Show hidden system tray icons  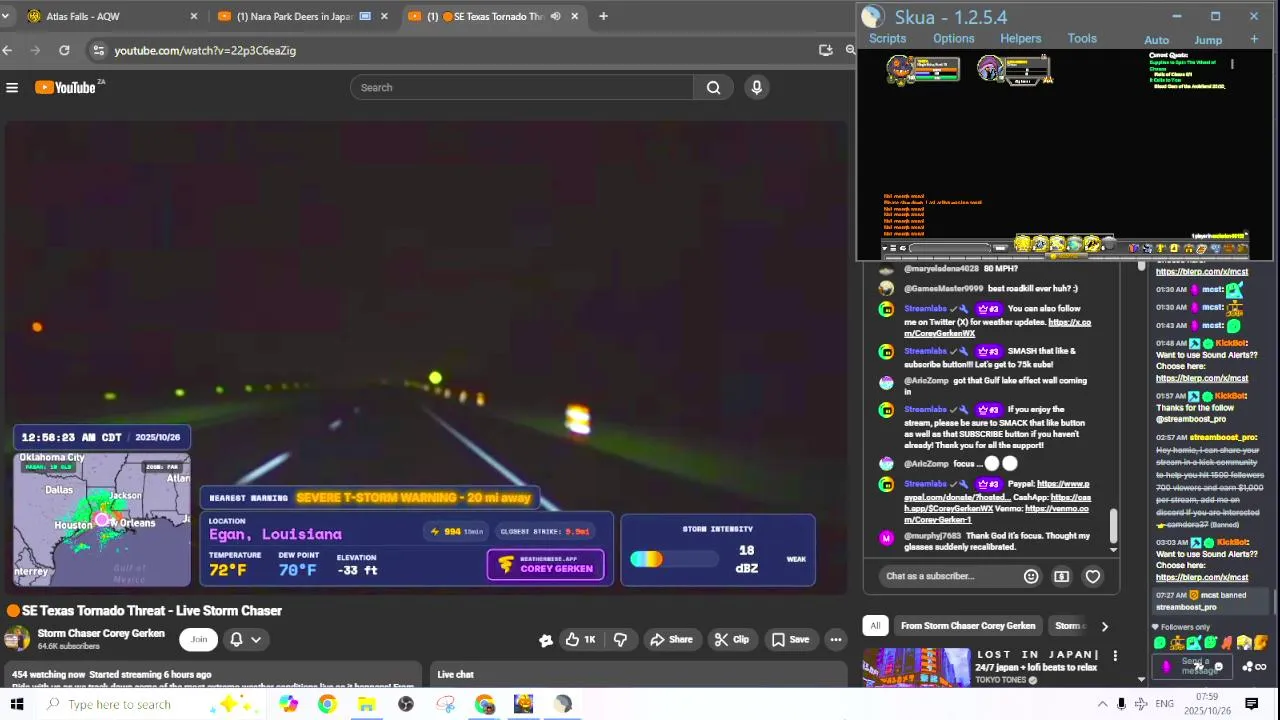(x=1102, y=704)
